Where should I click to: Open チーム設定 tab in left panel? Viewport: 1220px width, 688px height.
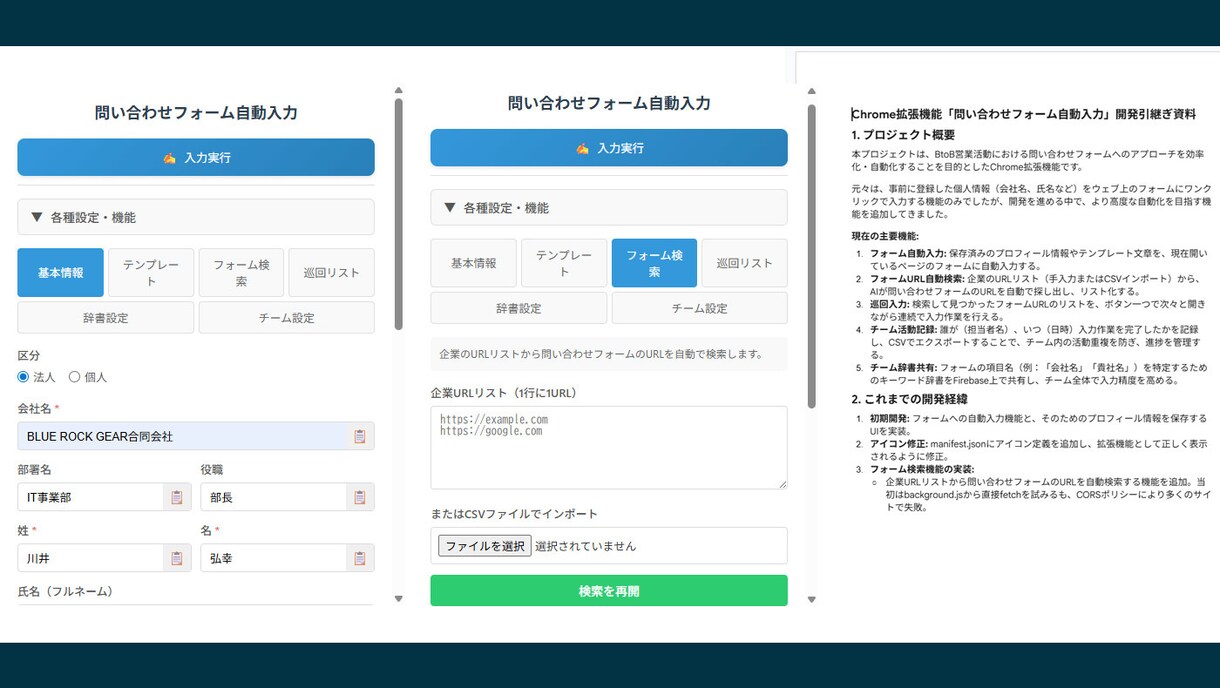pyautogui.click(x=287, y=318)
